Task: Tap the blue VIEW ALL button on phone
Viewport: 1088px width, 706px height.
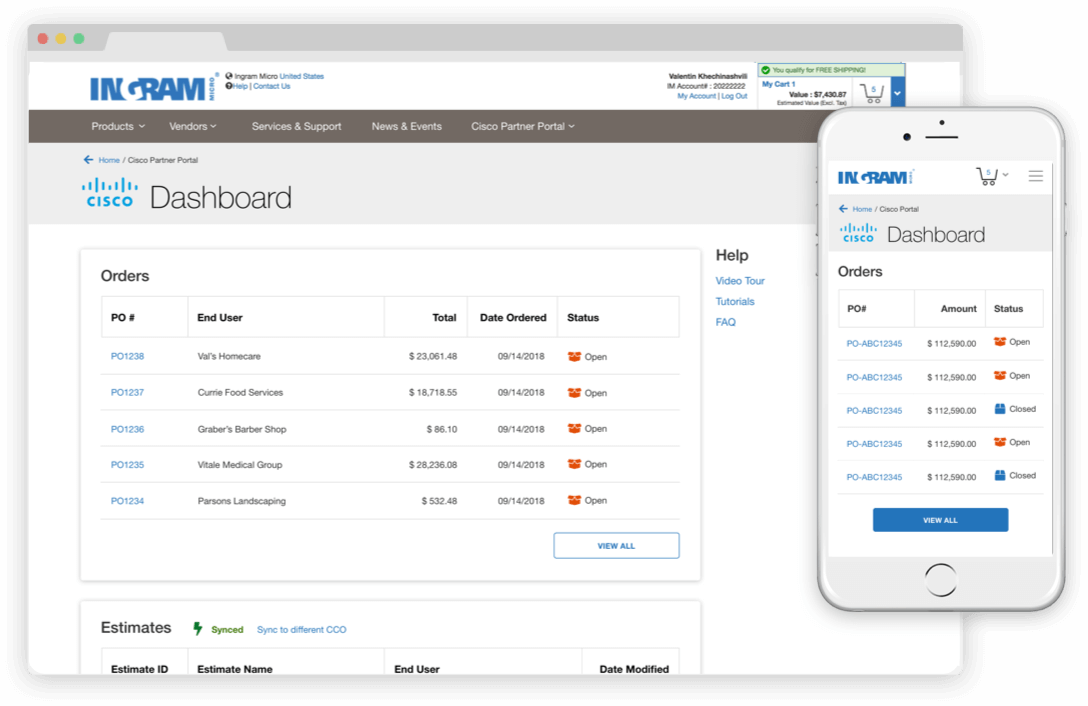Action: pos(940,520)
